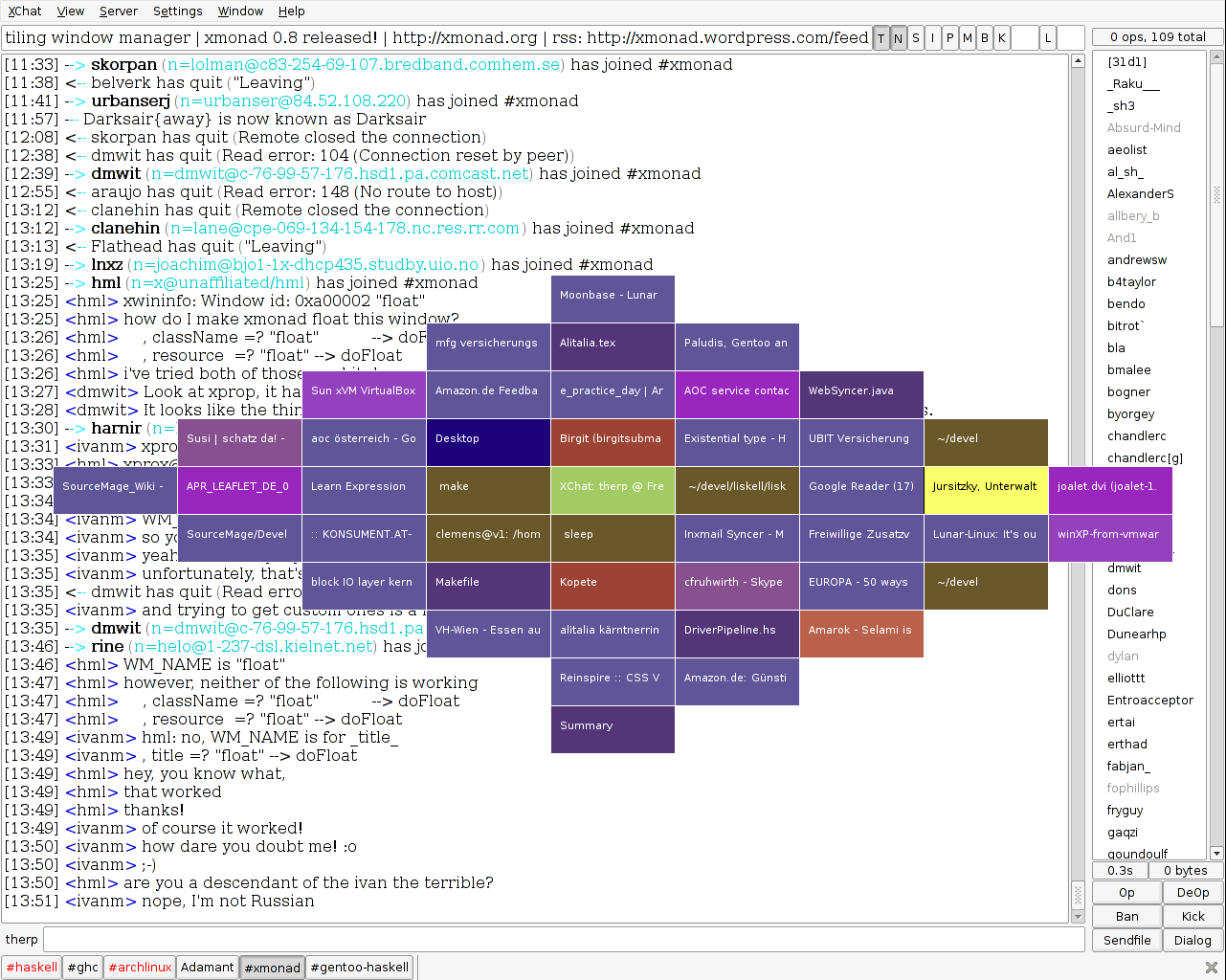Set a user limit with L button

tap(1047, 37)
